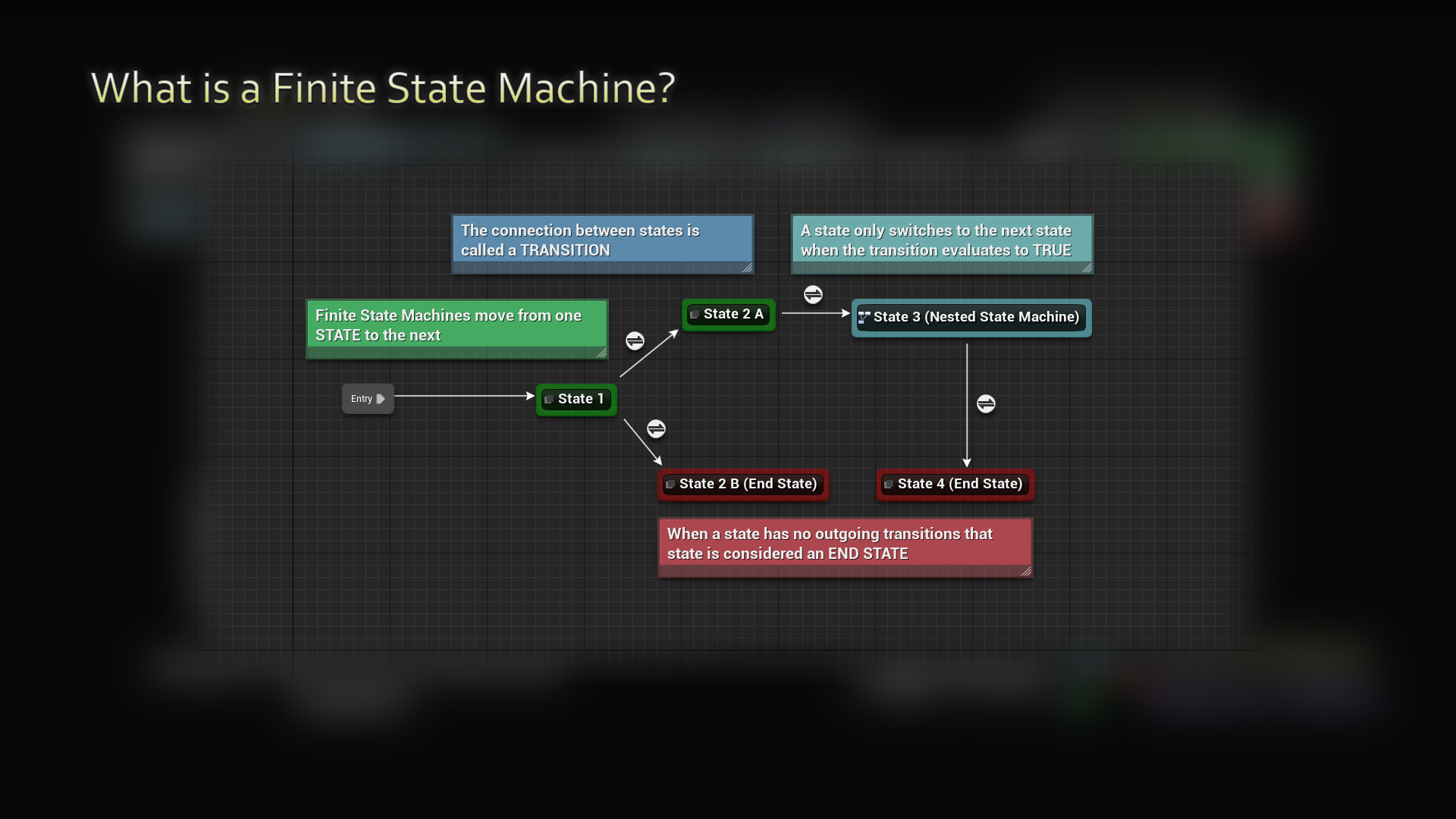Click the state icon on State 2 B node
This screenshot has height=819, width=1456.
click(x=671, y=484)
